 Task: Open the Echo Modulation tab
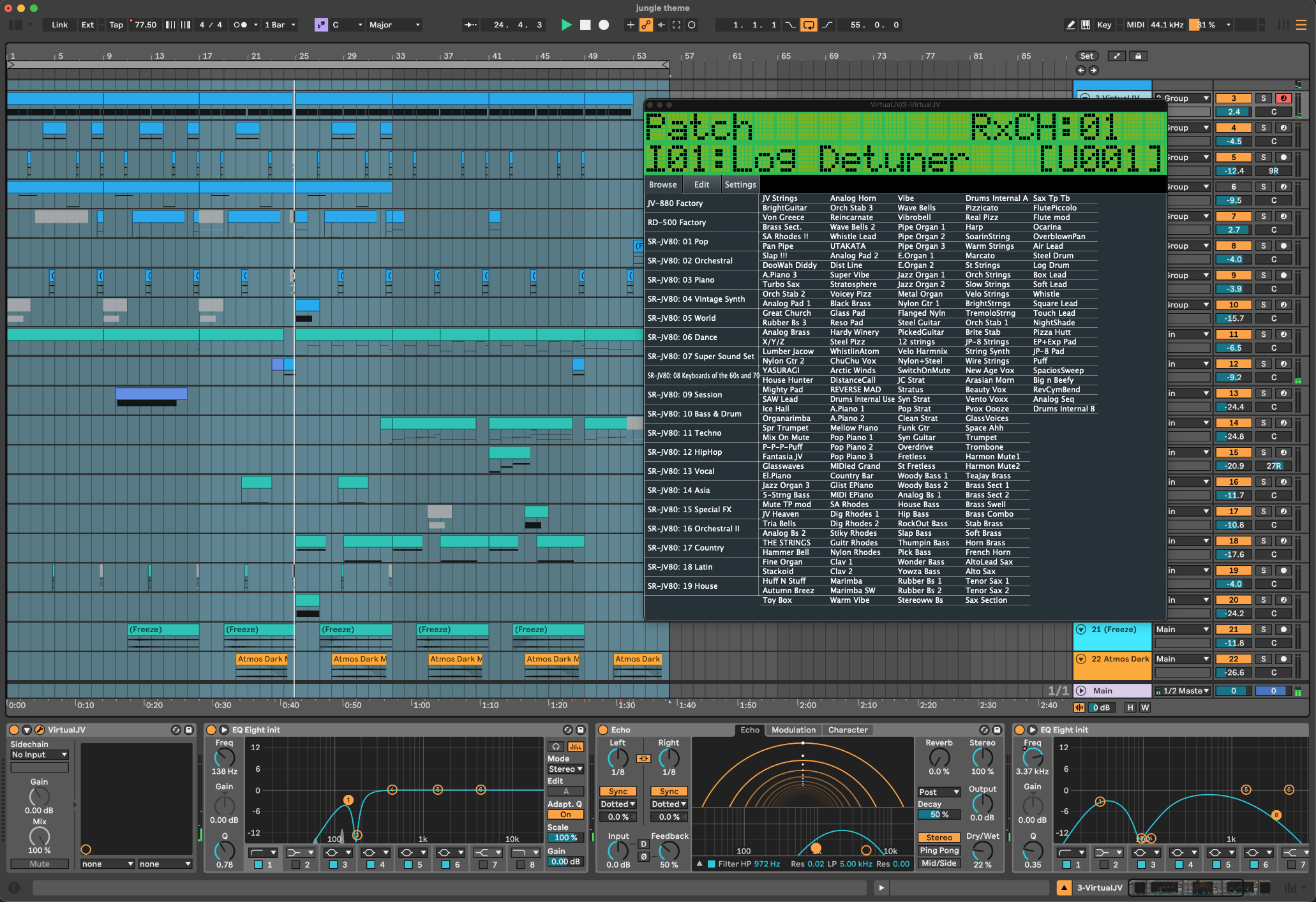793,730
